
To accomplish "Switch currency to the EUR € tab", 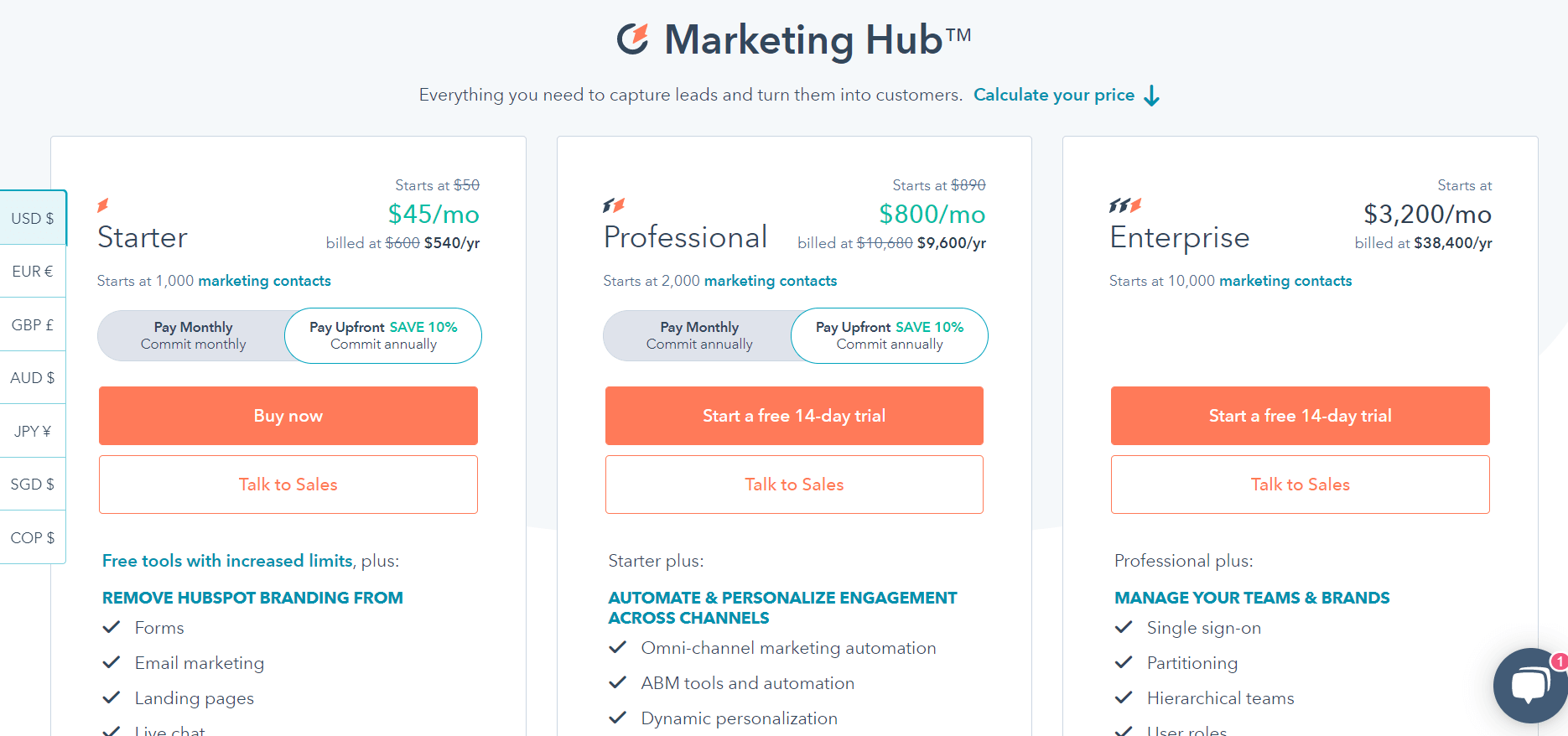I will pyautogui.click(x=33, y=272).
